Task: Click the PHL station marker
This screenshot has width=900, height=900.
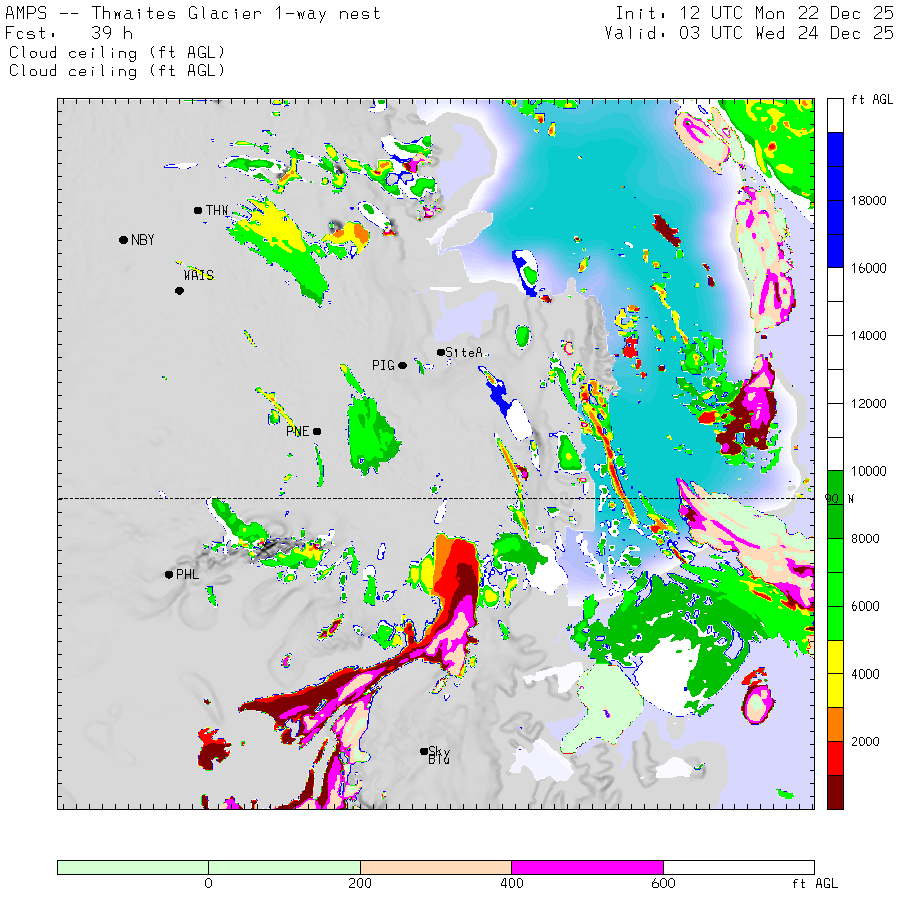Action: (169, 574)
